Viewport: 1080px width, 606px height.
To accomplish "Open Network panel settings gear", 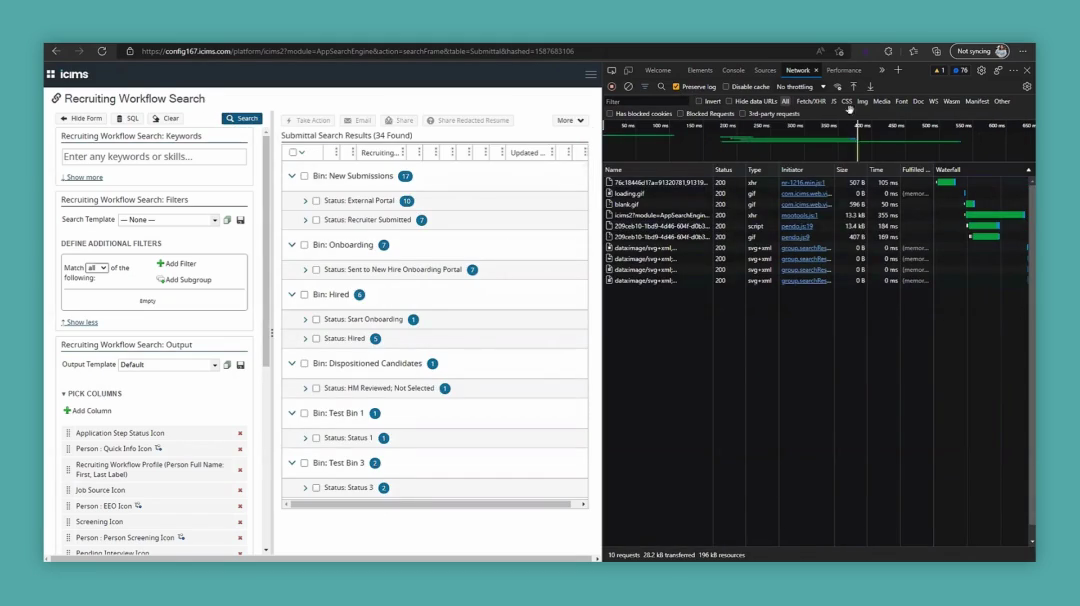I will [1027, 87].
